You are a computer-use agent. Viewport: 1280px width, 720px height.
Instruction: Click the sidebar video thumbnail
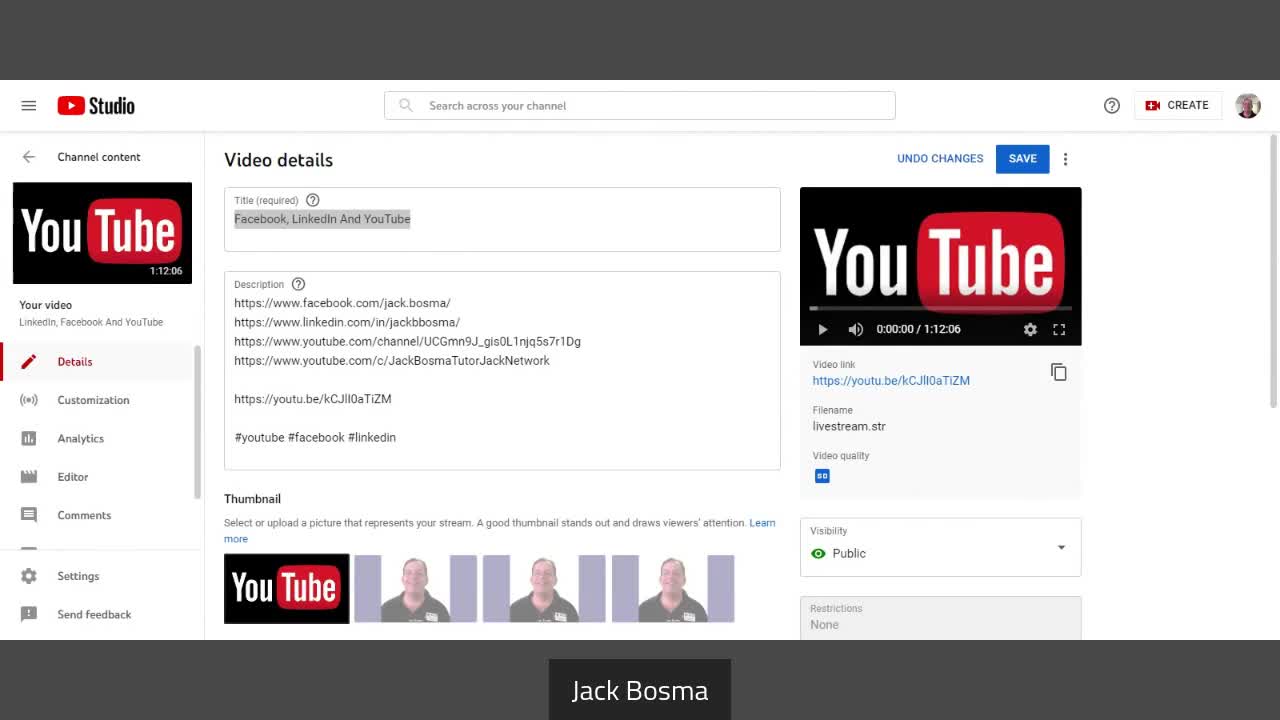[102, 233]
